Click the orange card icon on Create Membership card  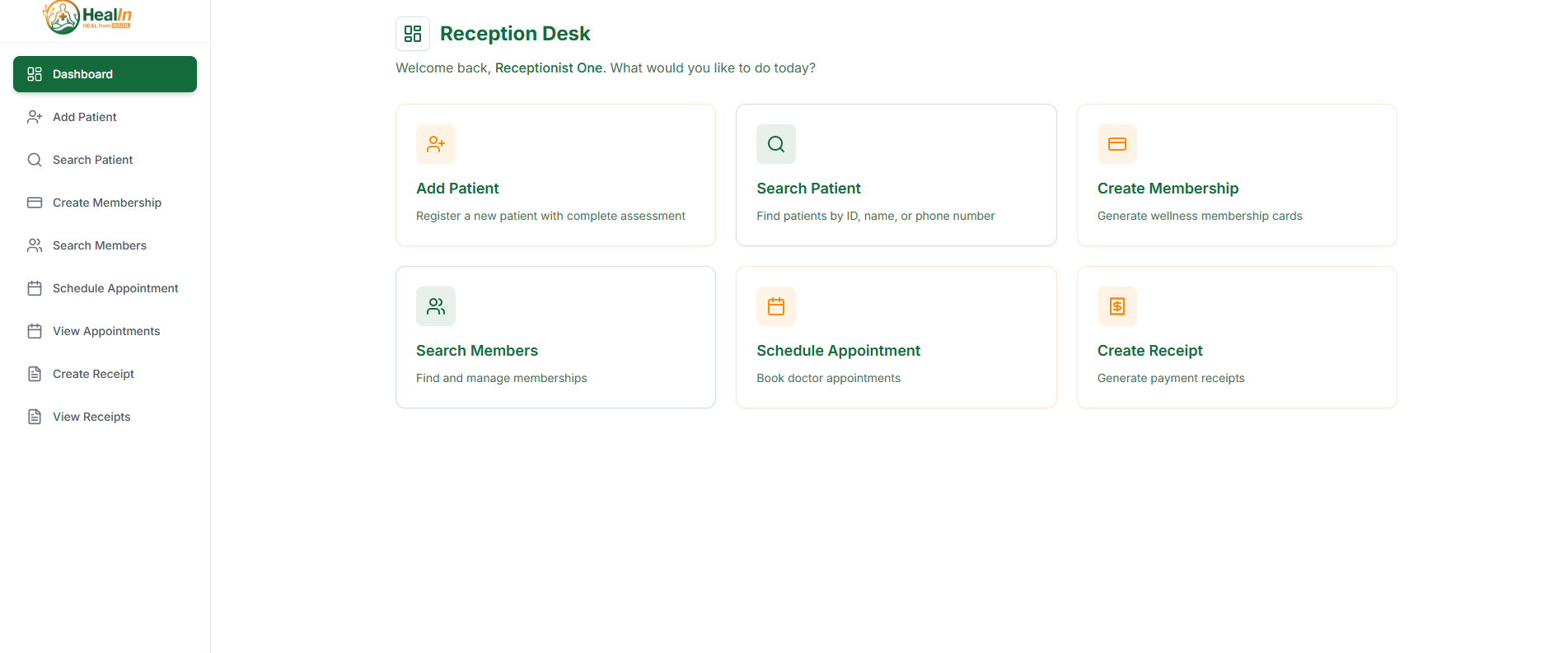[x=1117, y=144]
